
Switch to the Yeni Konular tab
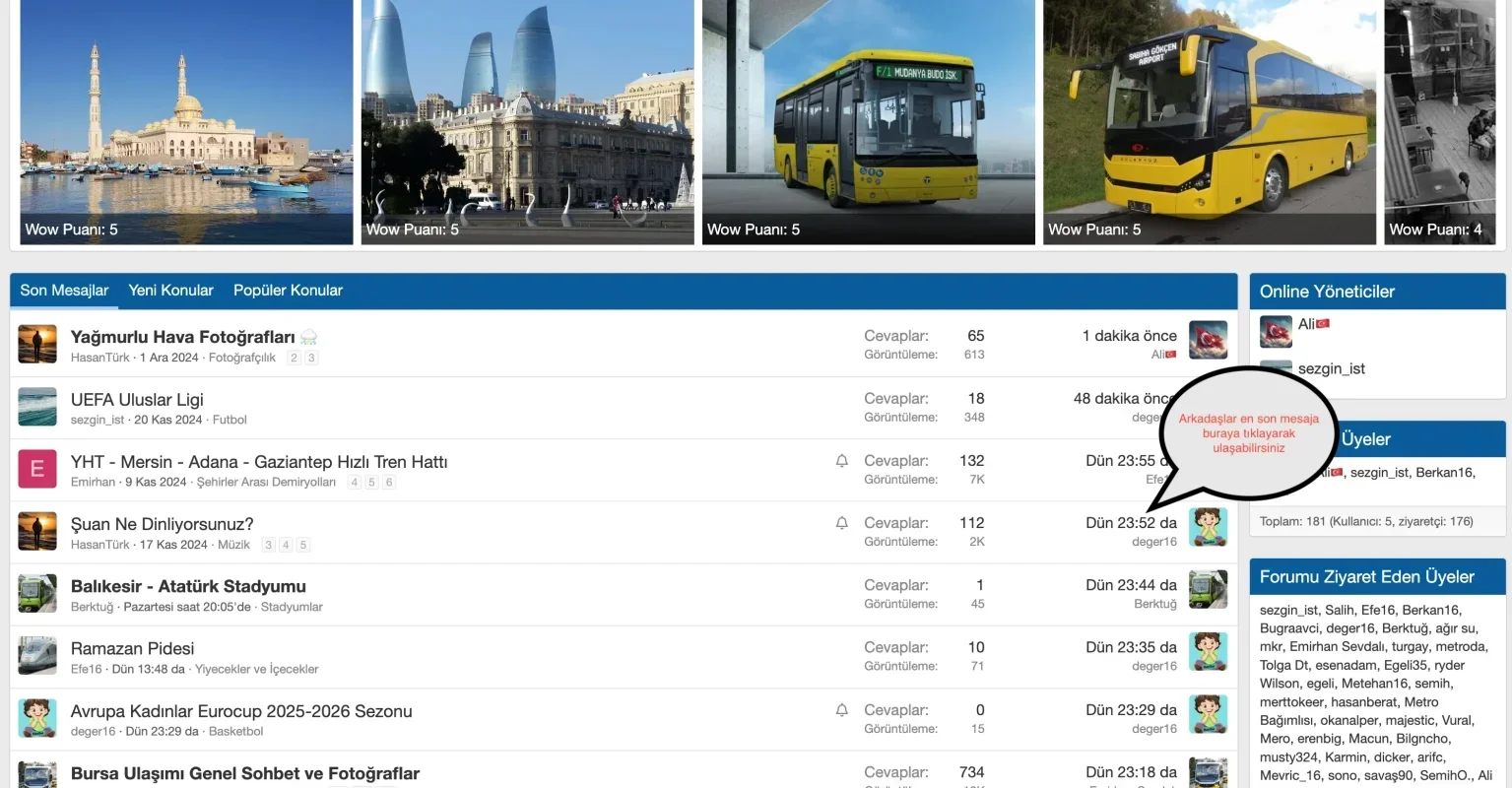tap(170, 291)
